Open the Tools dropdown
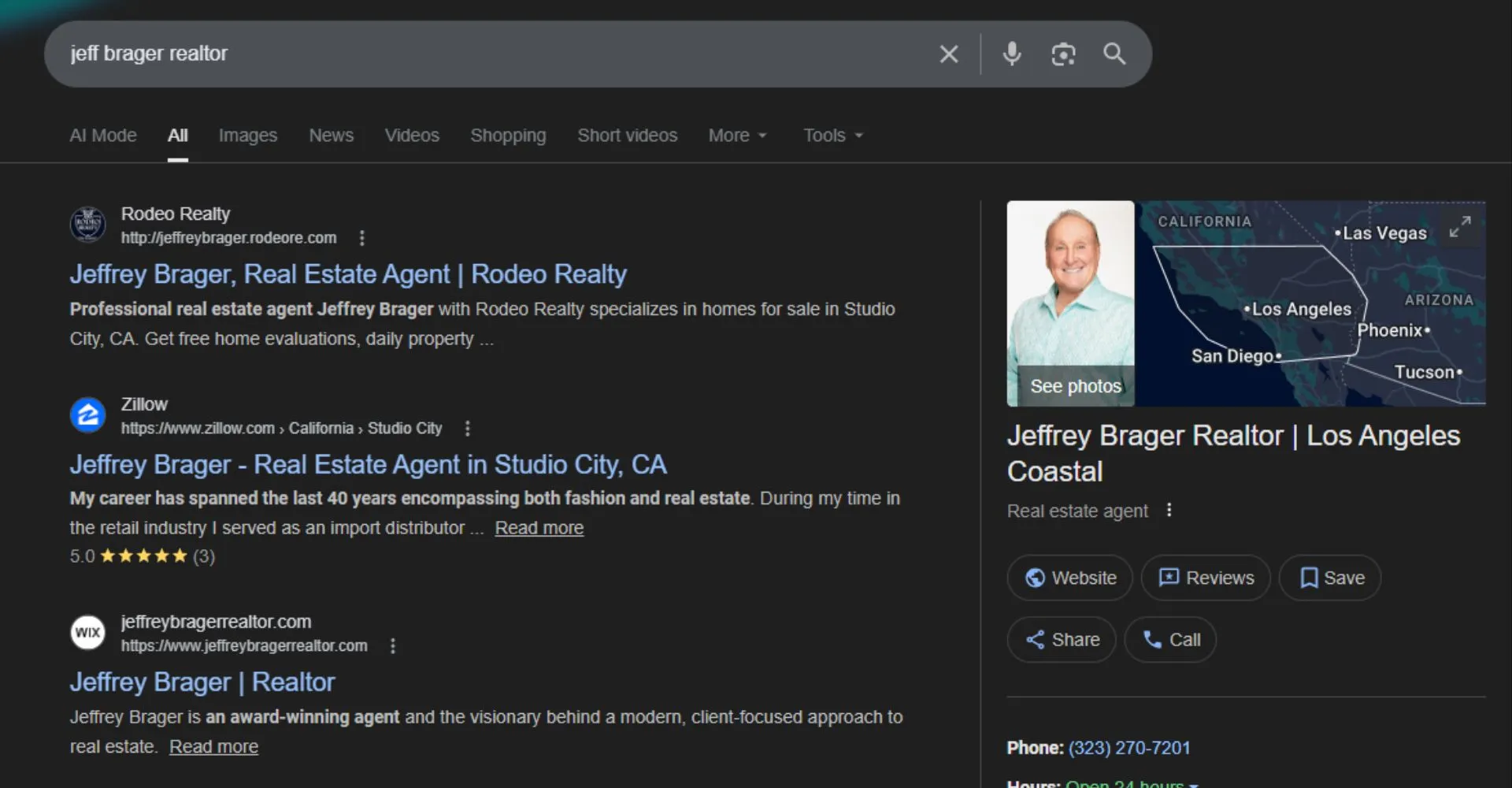 pyautogui.click(x=832, y=136)
